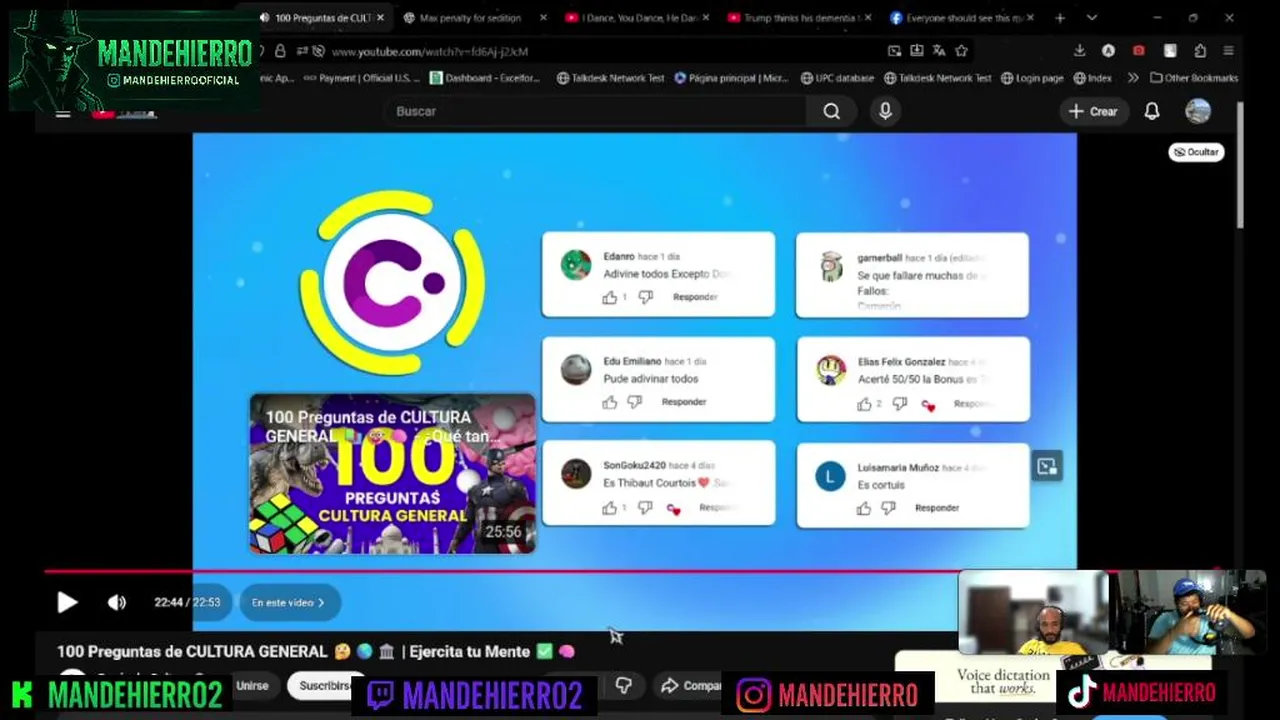This screenshot has width=1280, height=720.
Task: Close the I Dance, You Dance tab
Action: click(x=706, y=18)
